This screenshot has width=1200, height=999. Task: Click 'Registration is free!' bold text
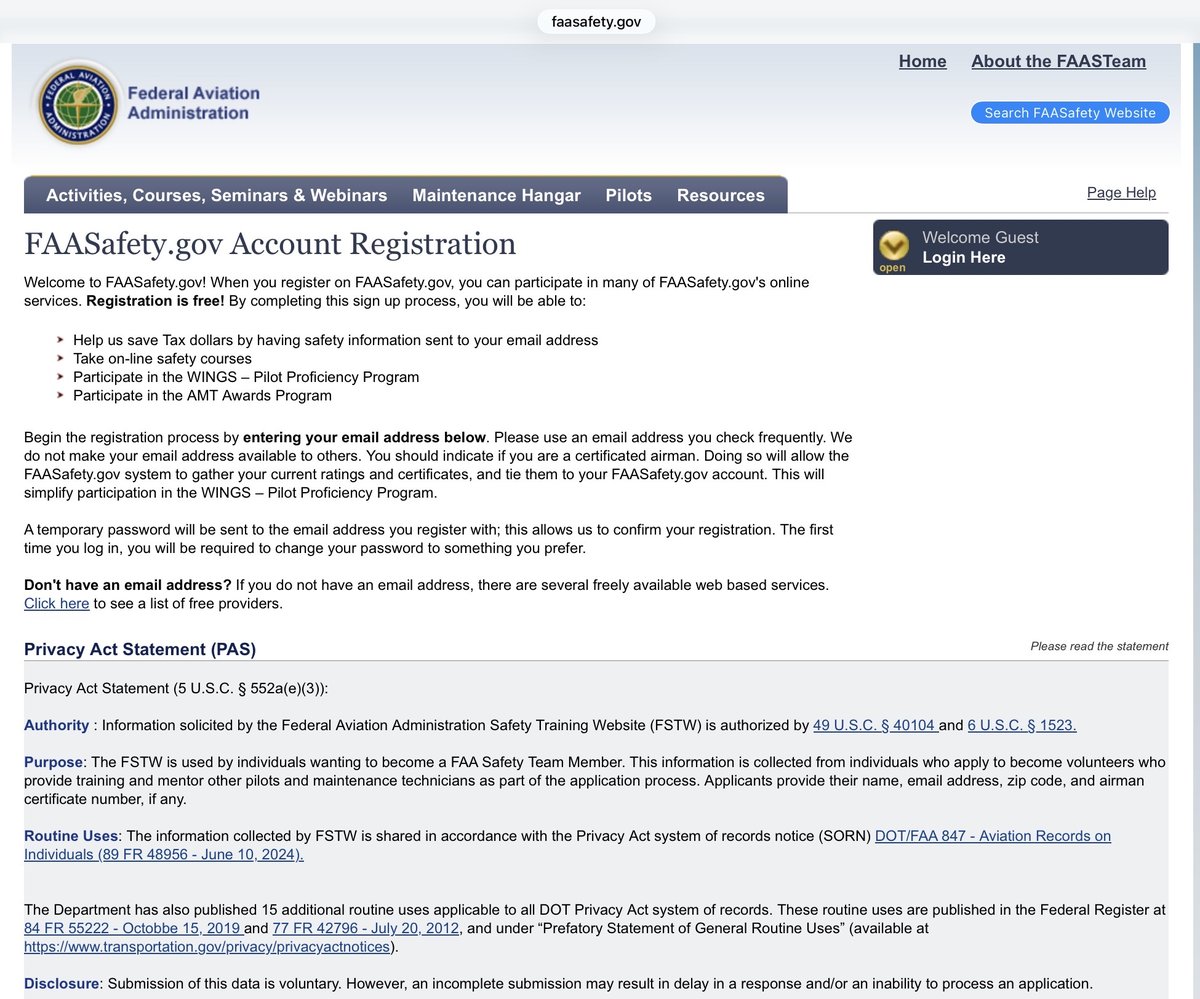tap(155, 300)
